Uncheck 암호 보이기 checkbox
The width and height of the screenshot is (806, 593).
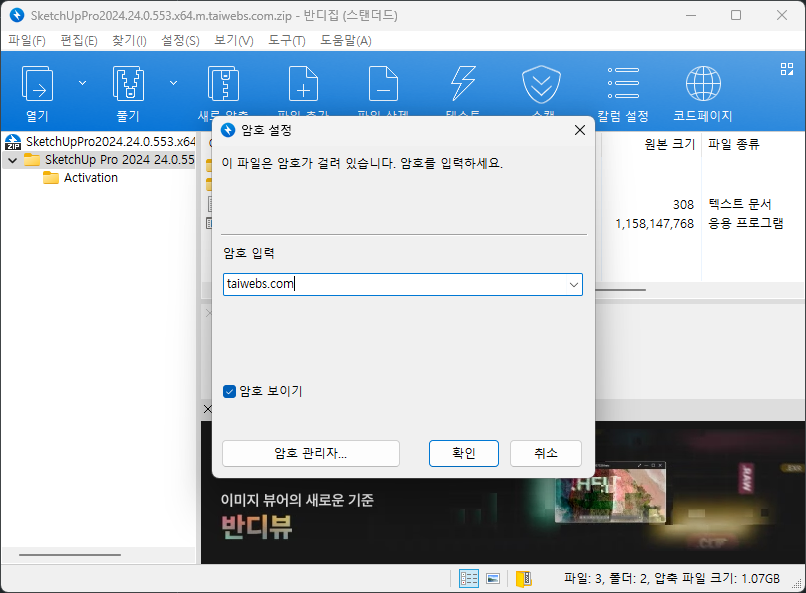229,392
